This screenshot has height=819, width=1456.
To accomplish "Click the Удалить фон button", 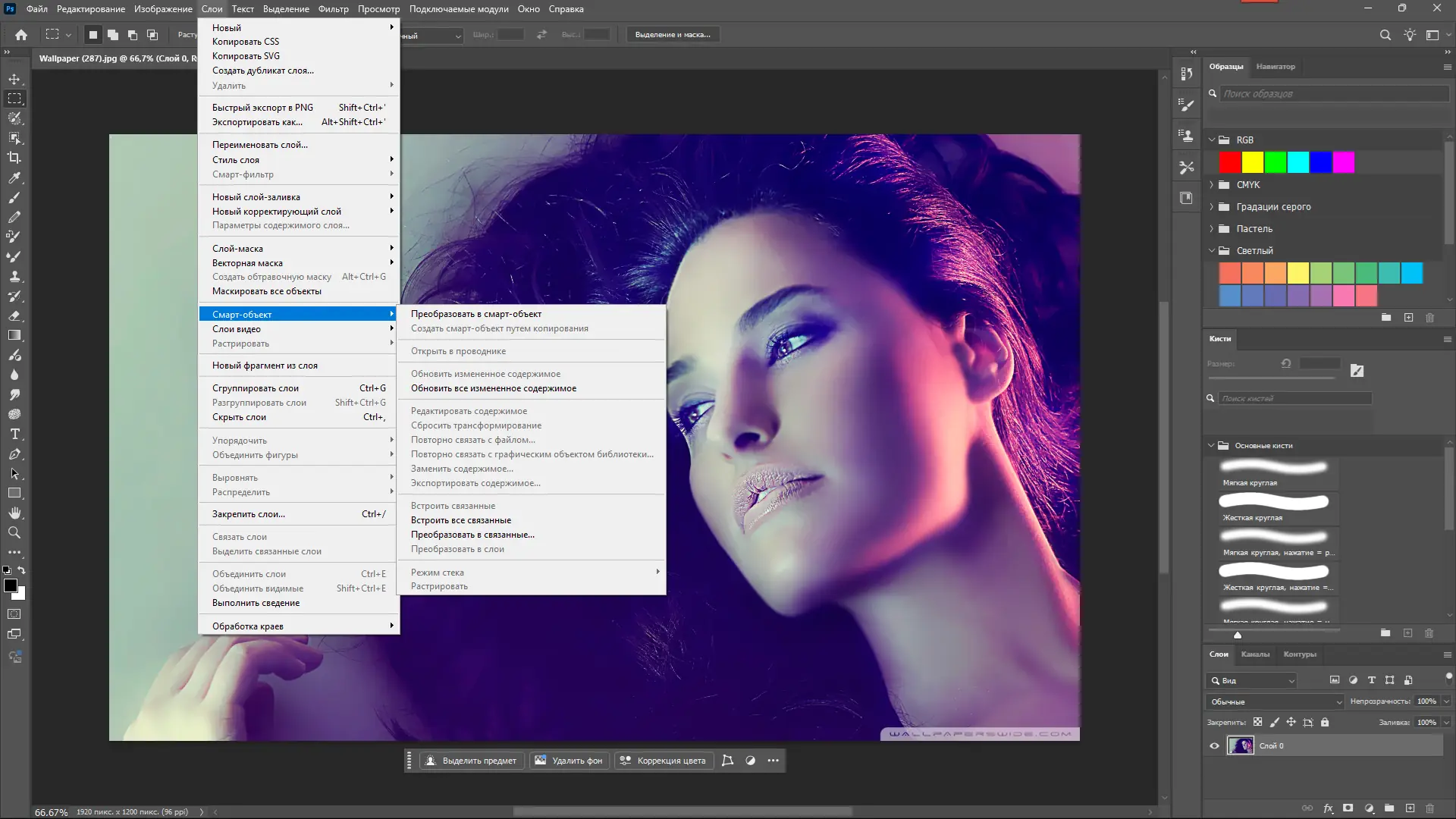I will click(569, 761).
